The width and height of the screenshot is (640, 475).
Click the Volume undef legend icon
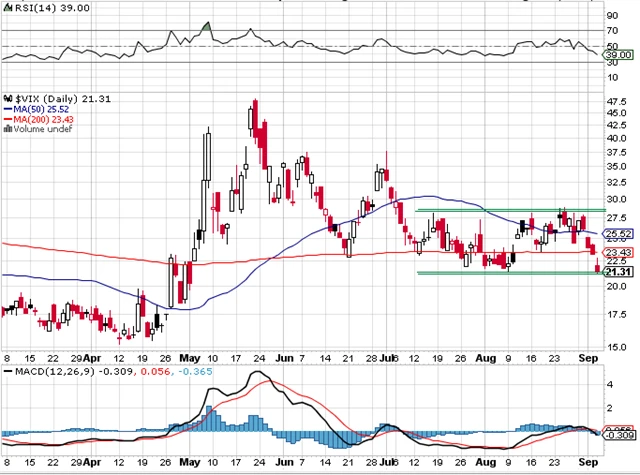click(x=7, y=127)
